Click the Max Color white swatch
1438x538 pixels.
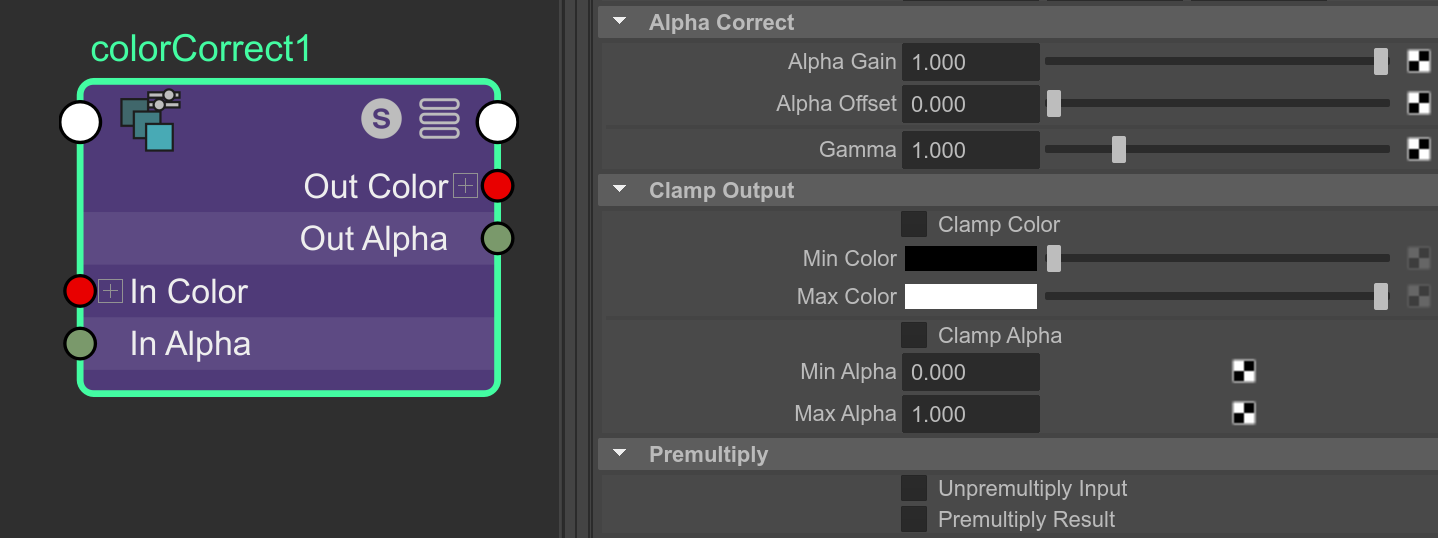(x=971, y=296)
